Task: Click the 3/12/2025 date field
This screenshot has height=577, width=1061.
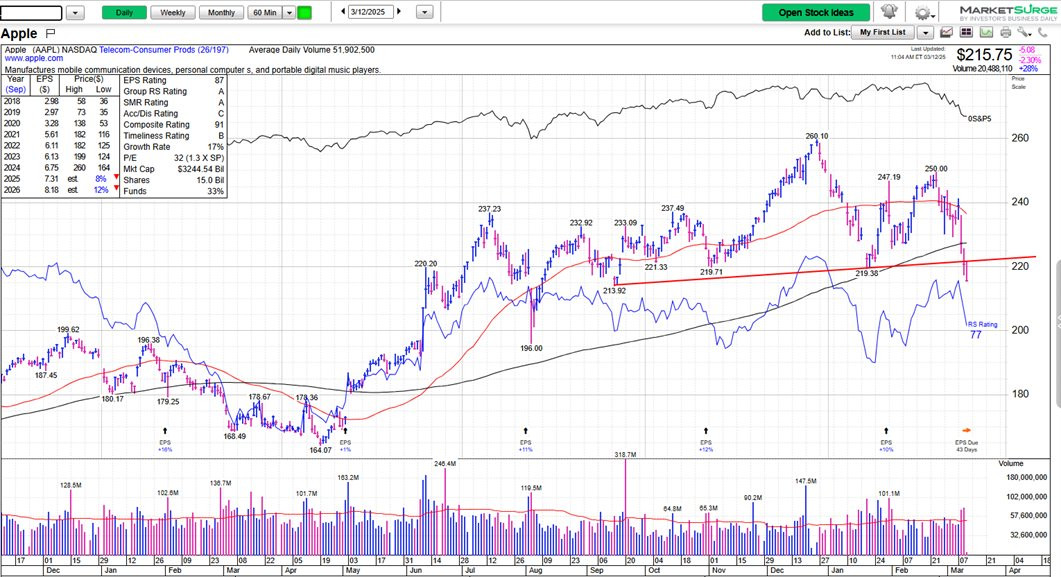Action: point(371,11)
